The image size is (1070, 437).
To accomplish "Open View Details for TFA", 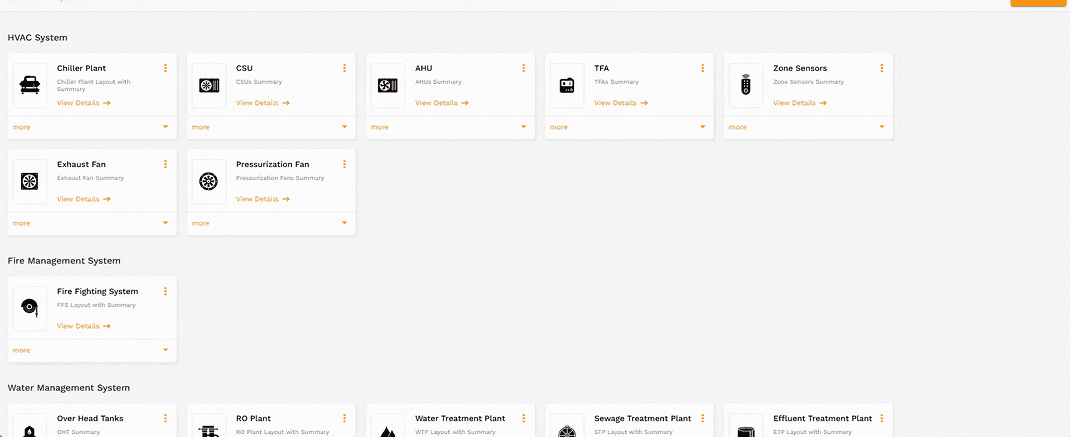I will click(621, 103).
